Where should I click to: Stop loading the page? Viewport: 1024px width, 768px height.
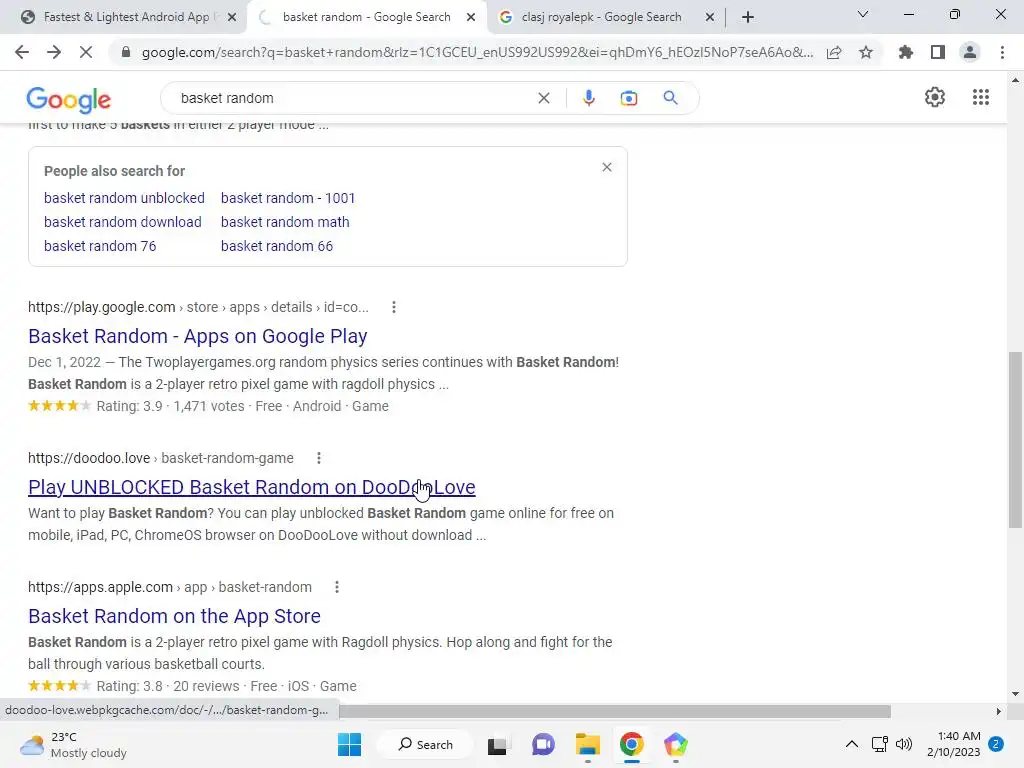click(86, 52)
